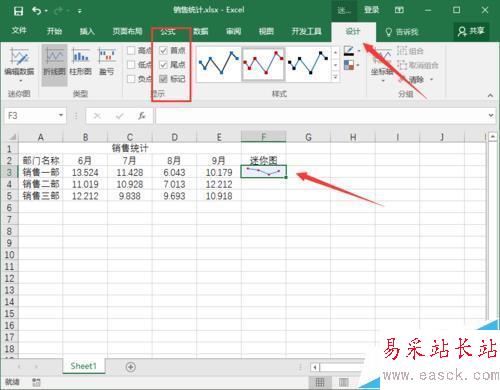Click style gallery scroll-down arrow
This screenshot has height=390, width=500.
tap(335, 64)
